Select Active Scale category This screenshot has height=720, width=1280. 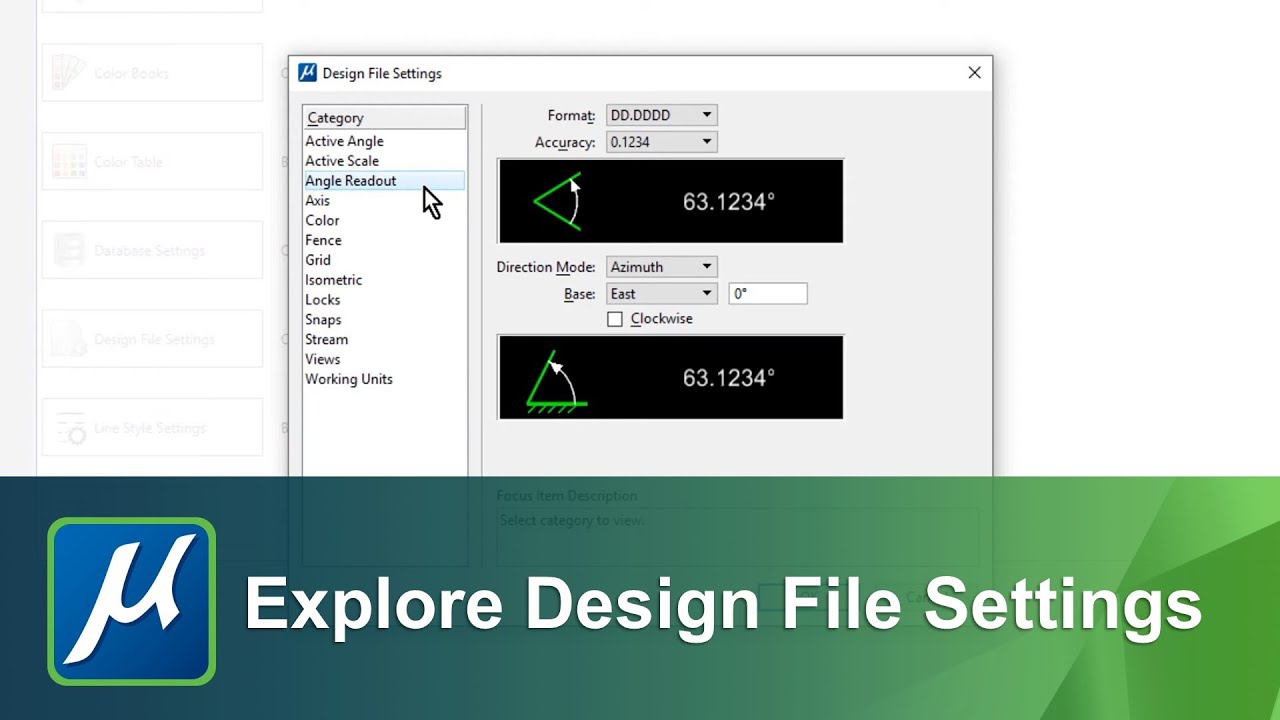[x=384, y=161]
